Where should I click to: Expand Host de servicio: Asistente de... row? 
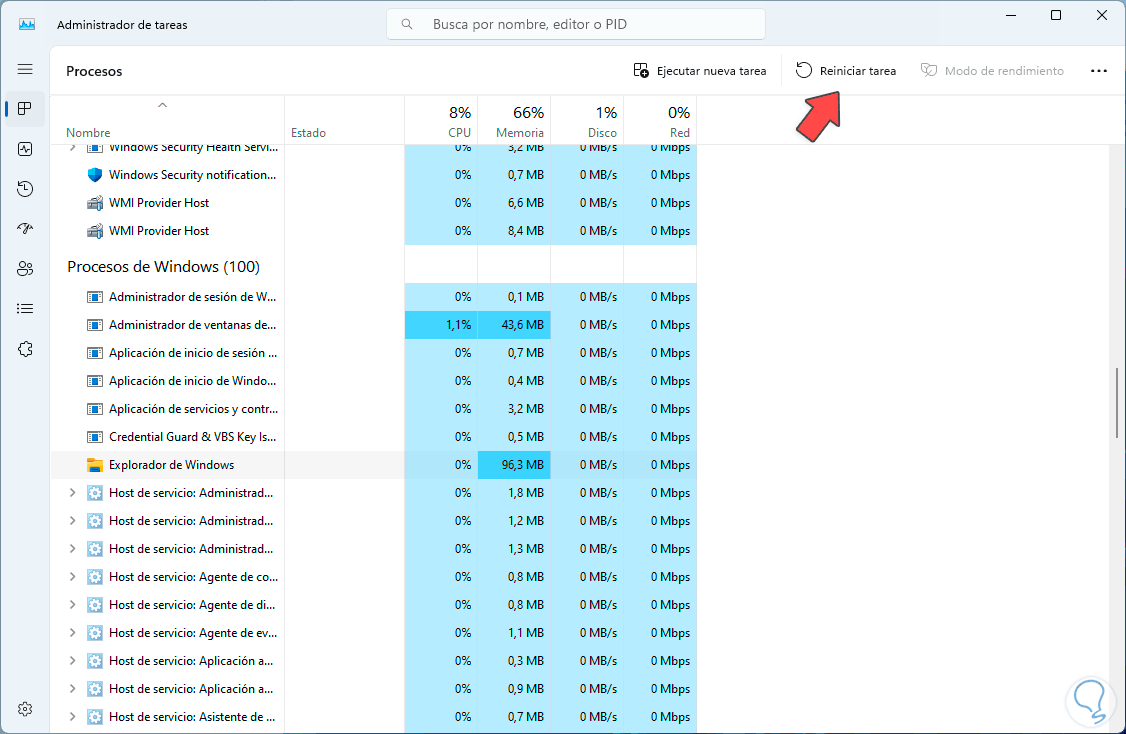coord(72,717)
